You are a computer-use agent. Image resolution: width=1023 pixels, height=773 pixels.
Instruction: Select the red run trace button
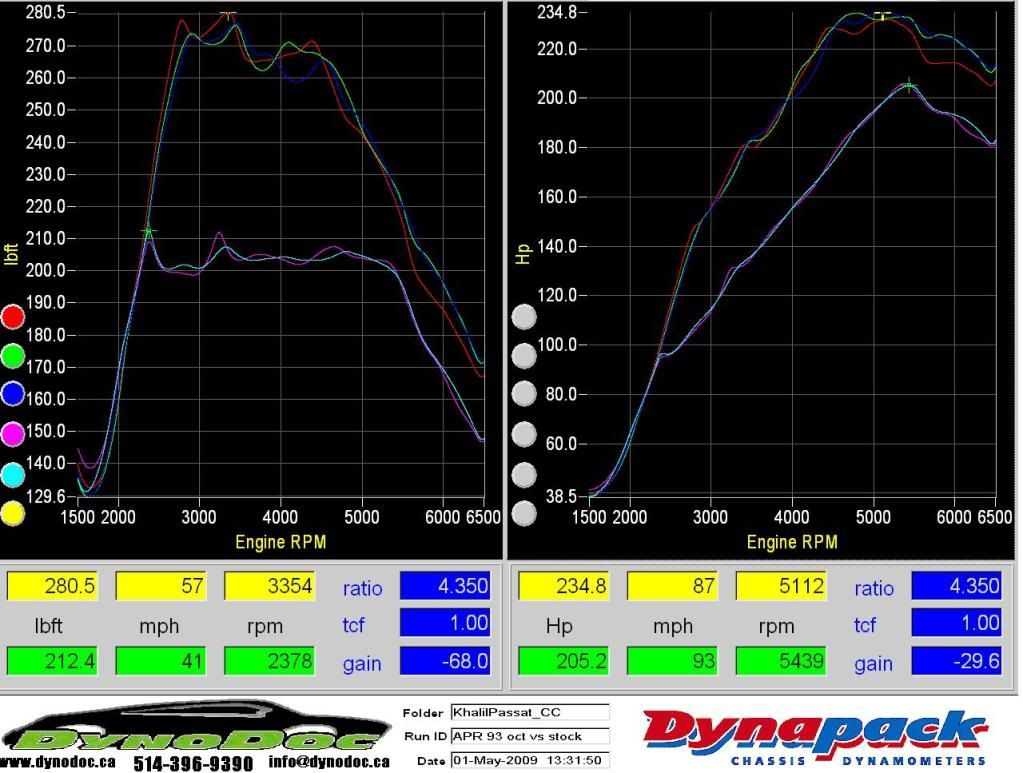[12, 316]
